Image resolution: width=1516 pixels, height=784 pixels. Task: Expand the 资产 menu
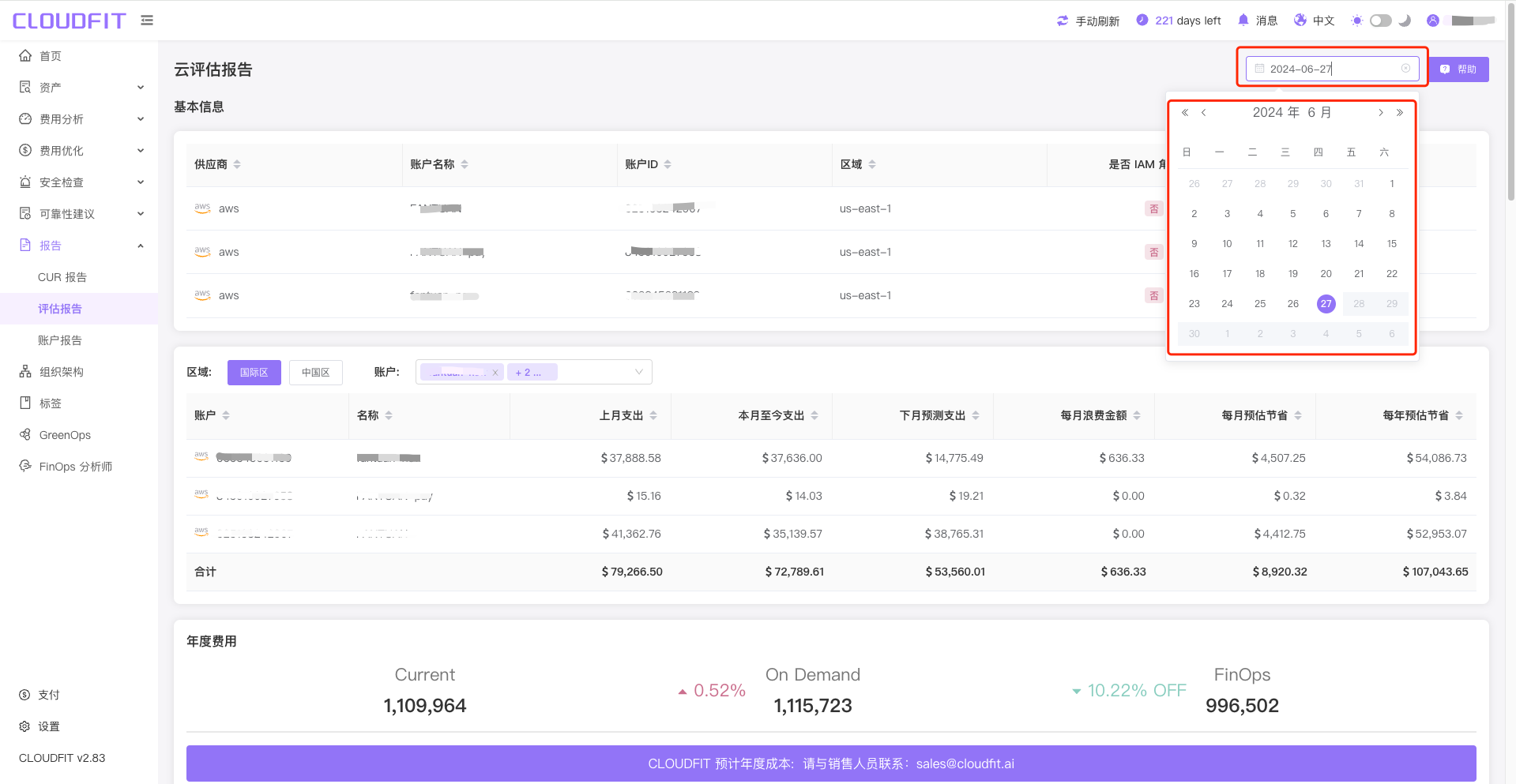[79, 88]
